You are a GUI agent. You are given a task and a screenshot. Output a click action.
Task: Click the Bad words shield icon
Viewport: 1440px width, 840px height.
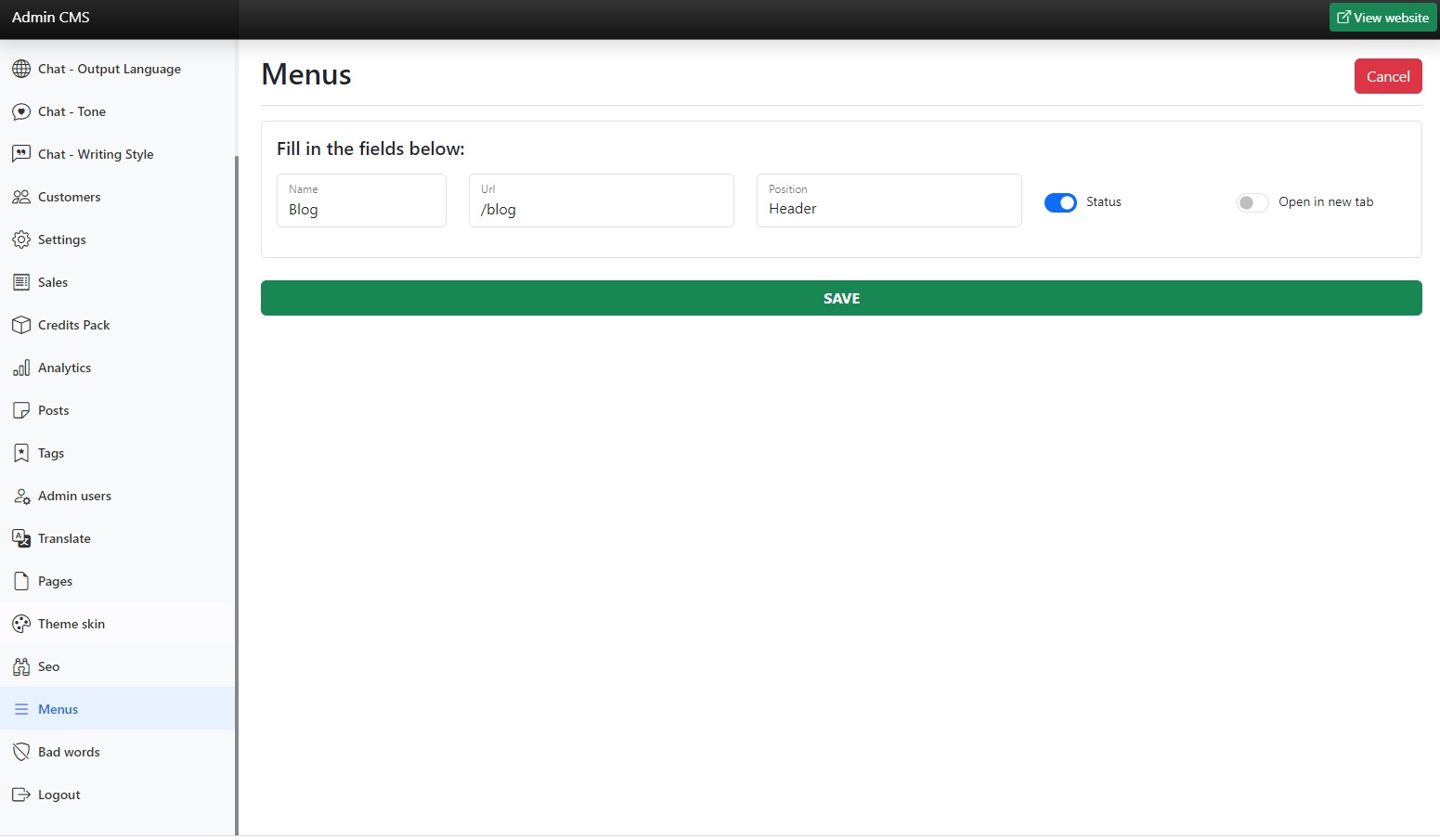coord(21,752)
